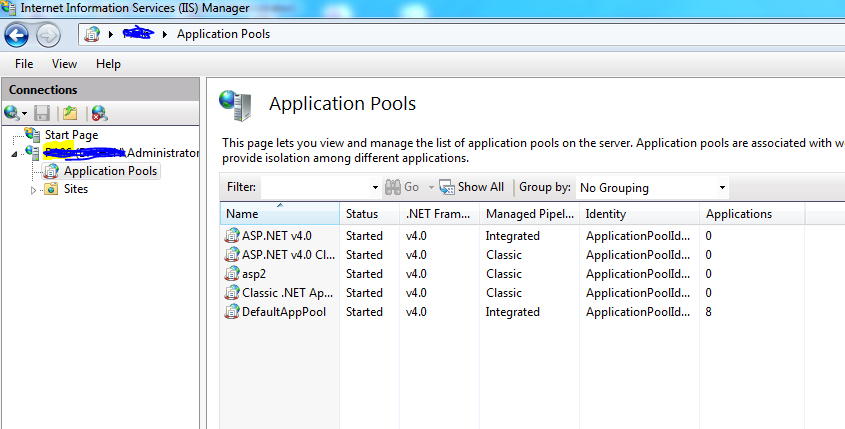Click the Classic pipeline cell for asp2
Image resolution: width=845 pixels, height=429 pixels.
(504, 274)
